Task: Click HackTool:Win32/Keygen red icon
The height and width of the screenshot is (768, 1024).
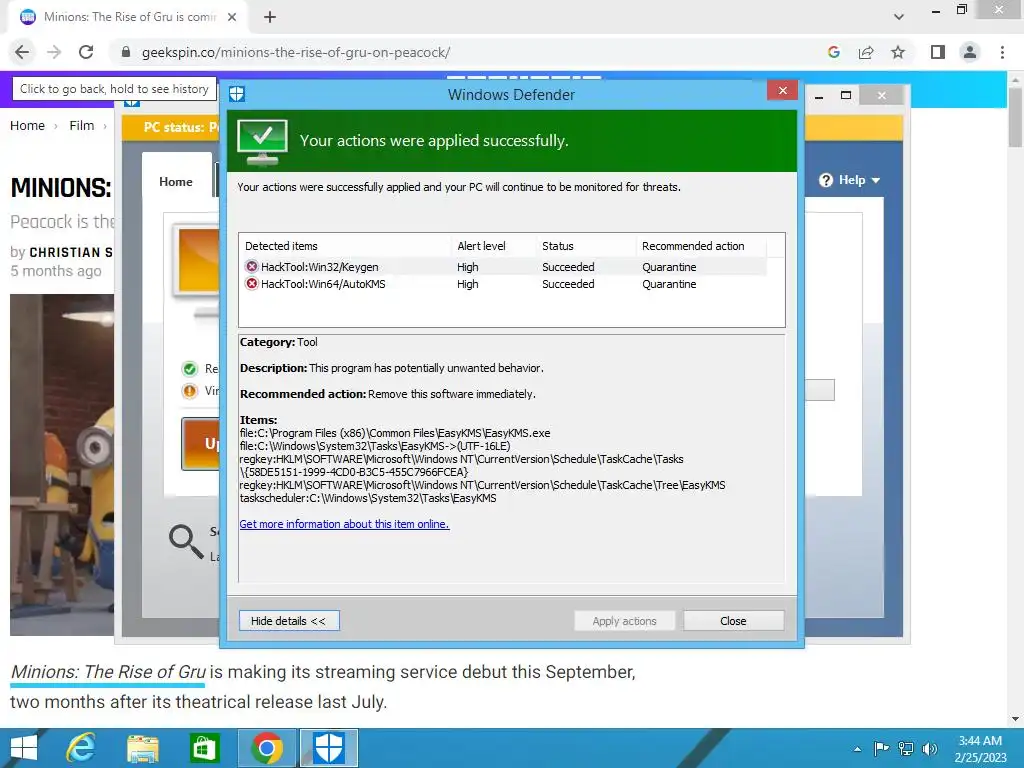Action: pyautogui.click(x=251, y=266)
